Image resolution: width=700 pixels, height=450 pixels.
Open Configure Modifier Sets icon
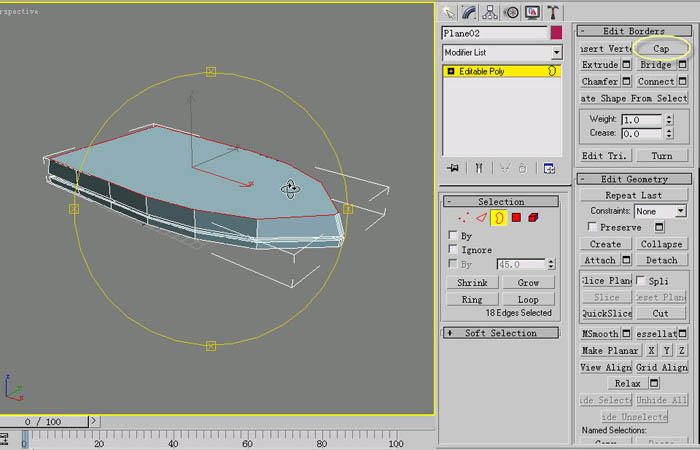(549, 168)
